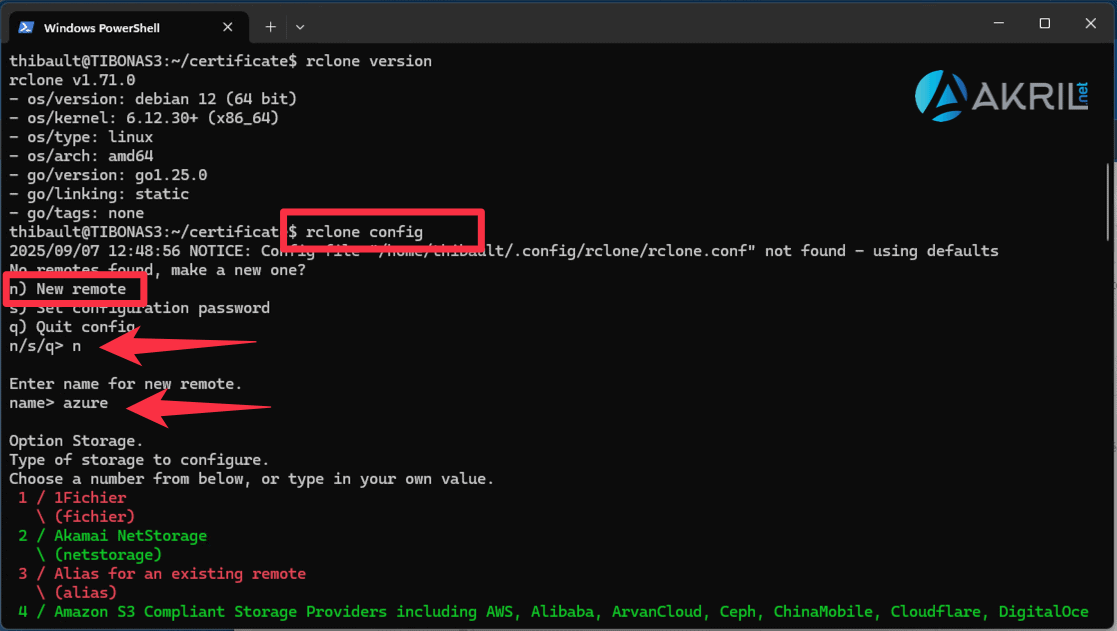Viewport: 1117px width, 631px height.
Task: Click the 'rclone config' command text
Action: [x=364, y=232]
